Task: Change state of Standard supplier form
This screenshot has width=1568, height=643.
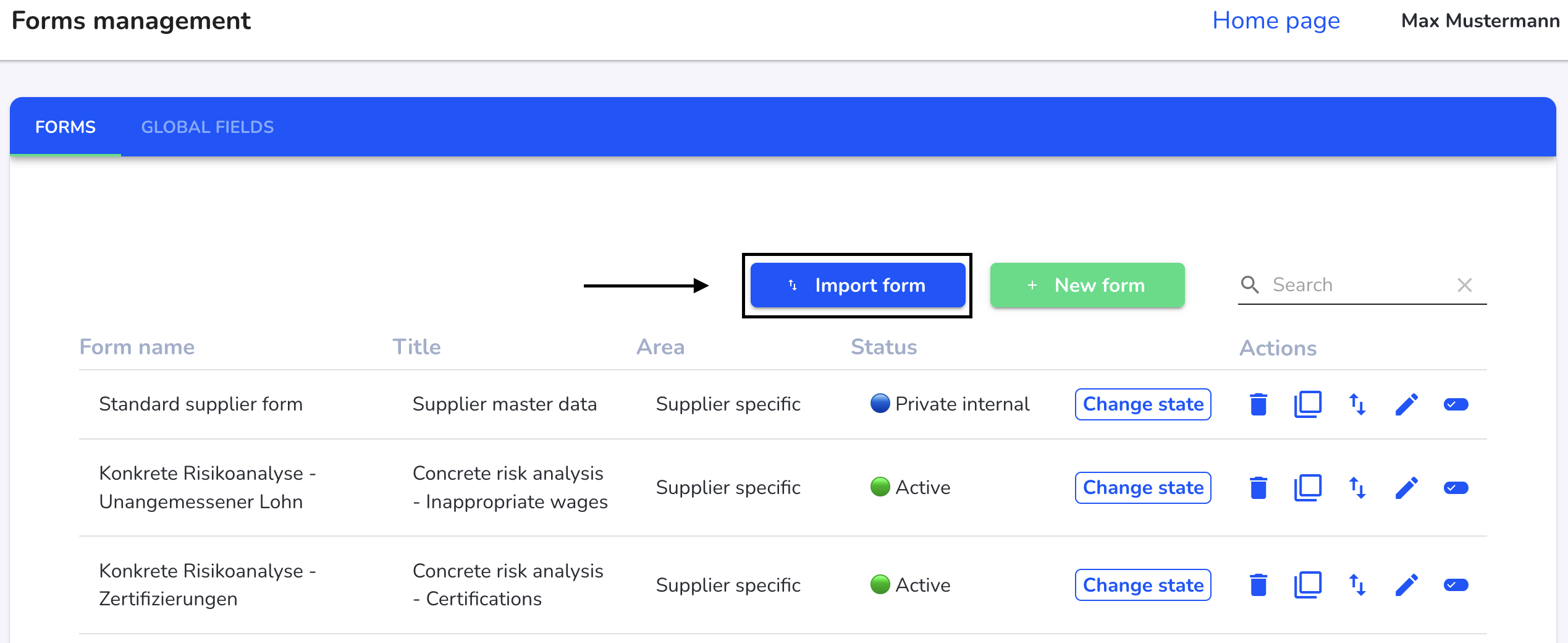Action: tap(1142, 404)
